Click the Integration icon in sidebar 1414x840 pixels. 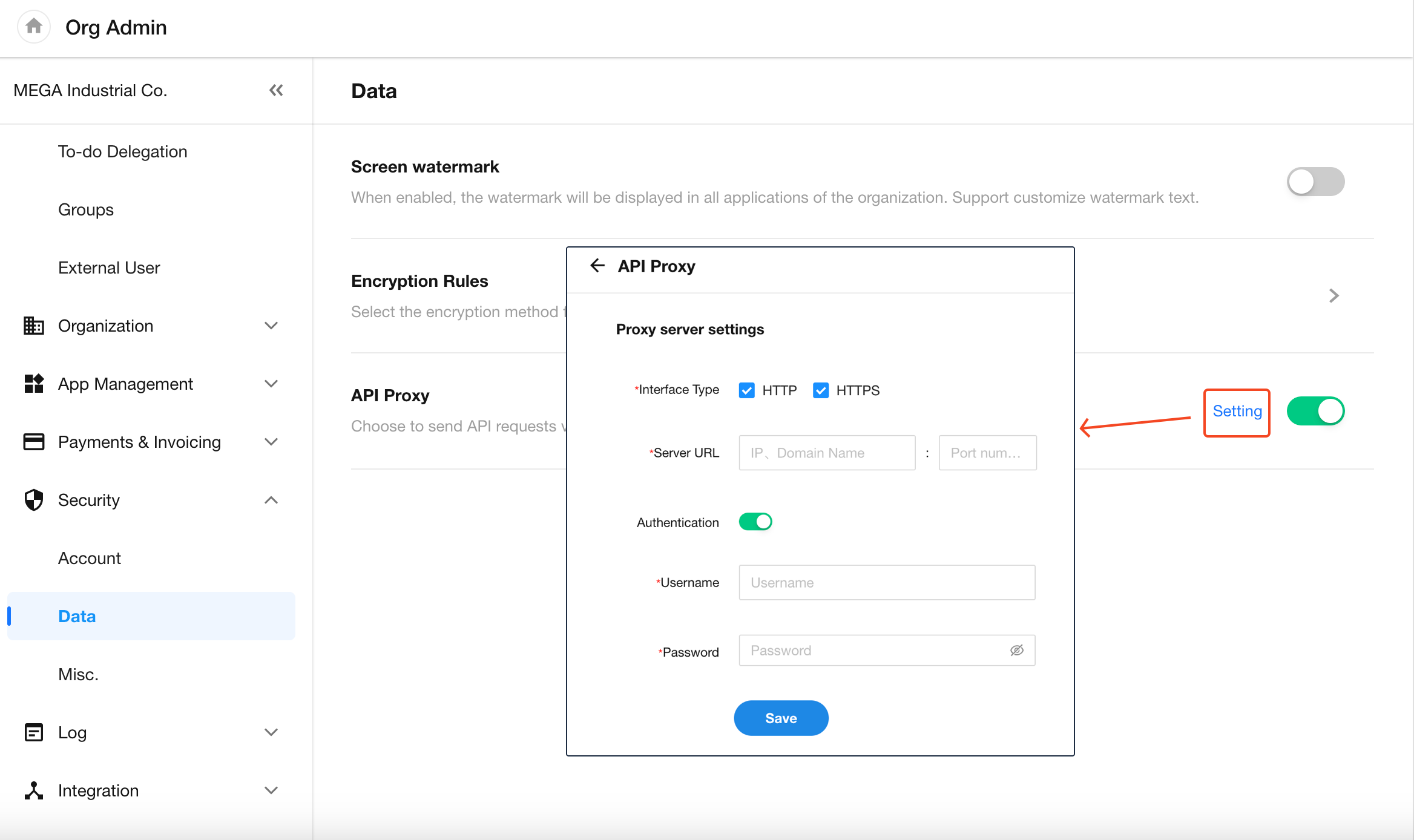pos(34,790)
